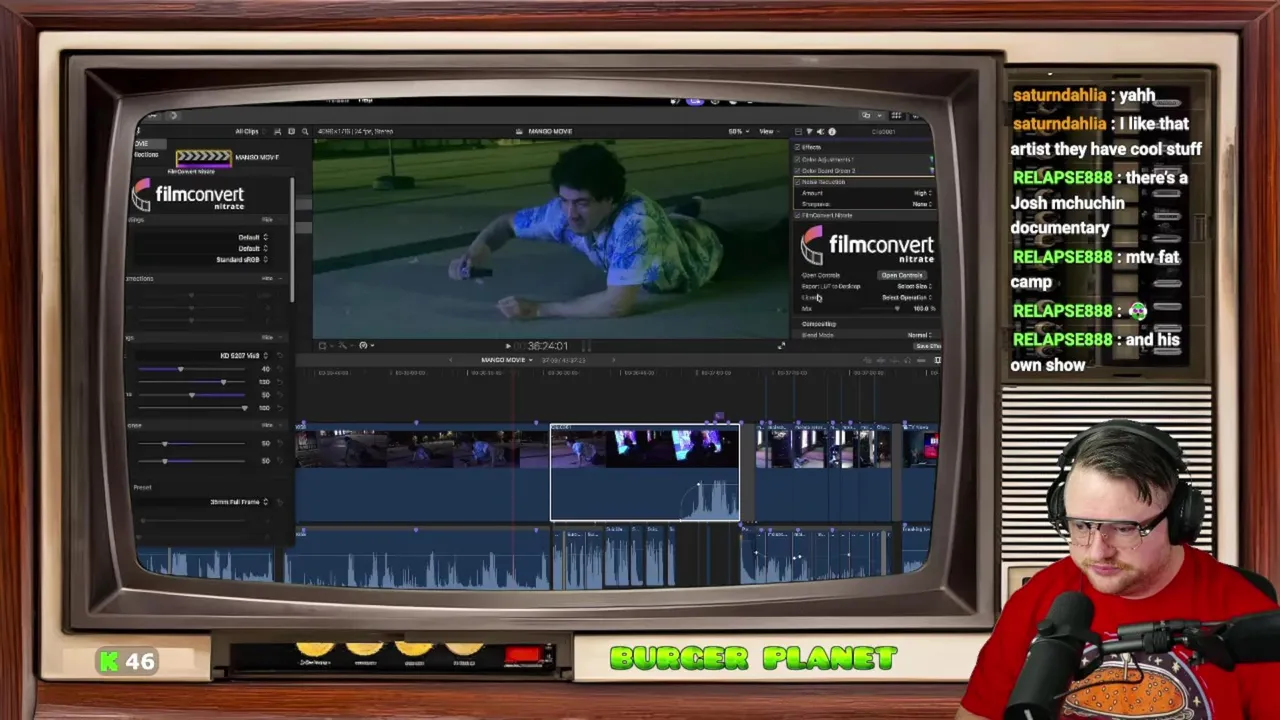Adjust the slider with value 130 in FilmConvert panel
This screenshot has width=1280, height=720.
click(193, 382)
